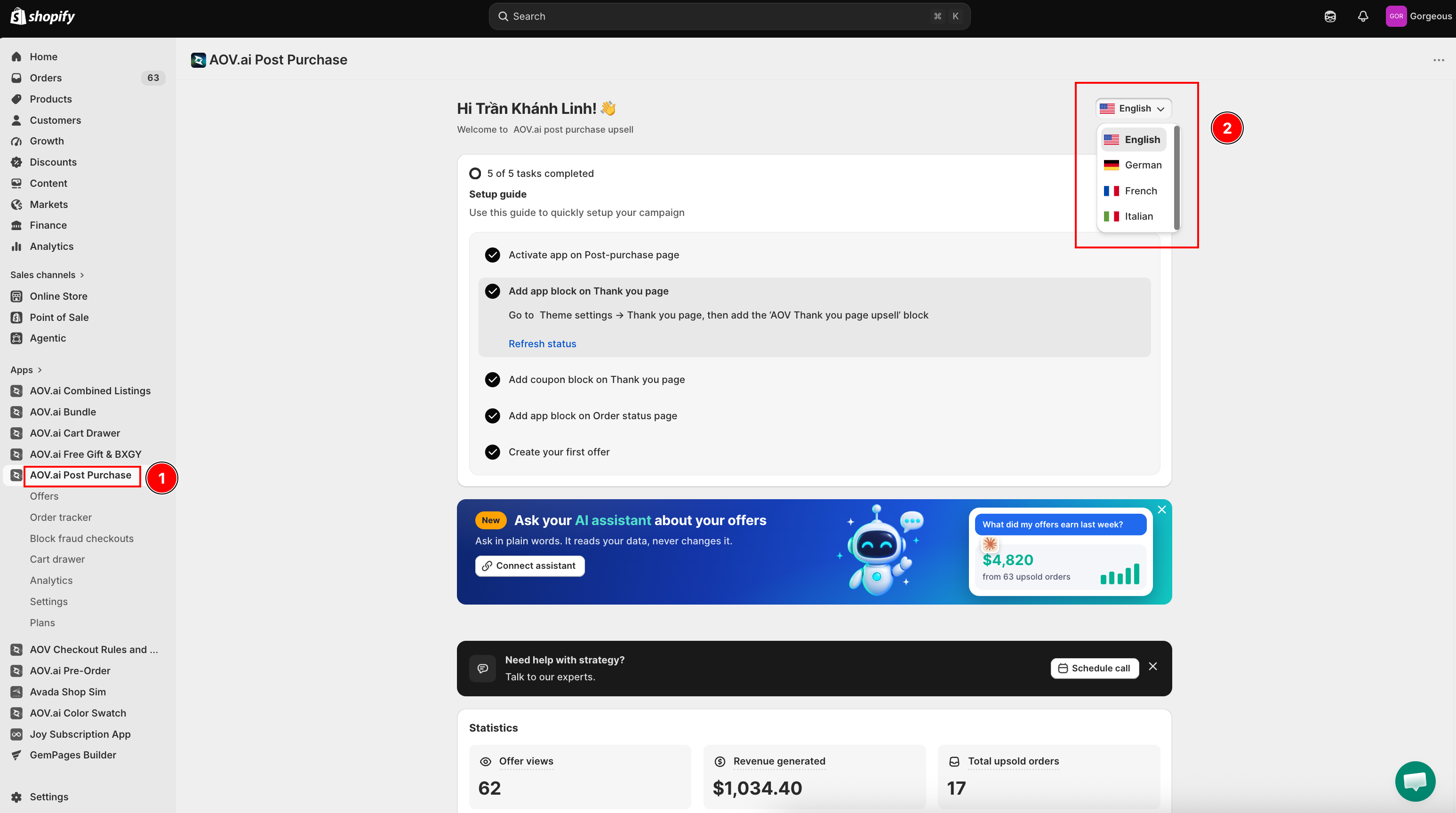Image resolution: width=1456 pixels, height=813 pixels.
Task: Click the Analytics bar chart icon
Action: point(16,247)
